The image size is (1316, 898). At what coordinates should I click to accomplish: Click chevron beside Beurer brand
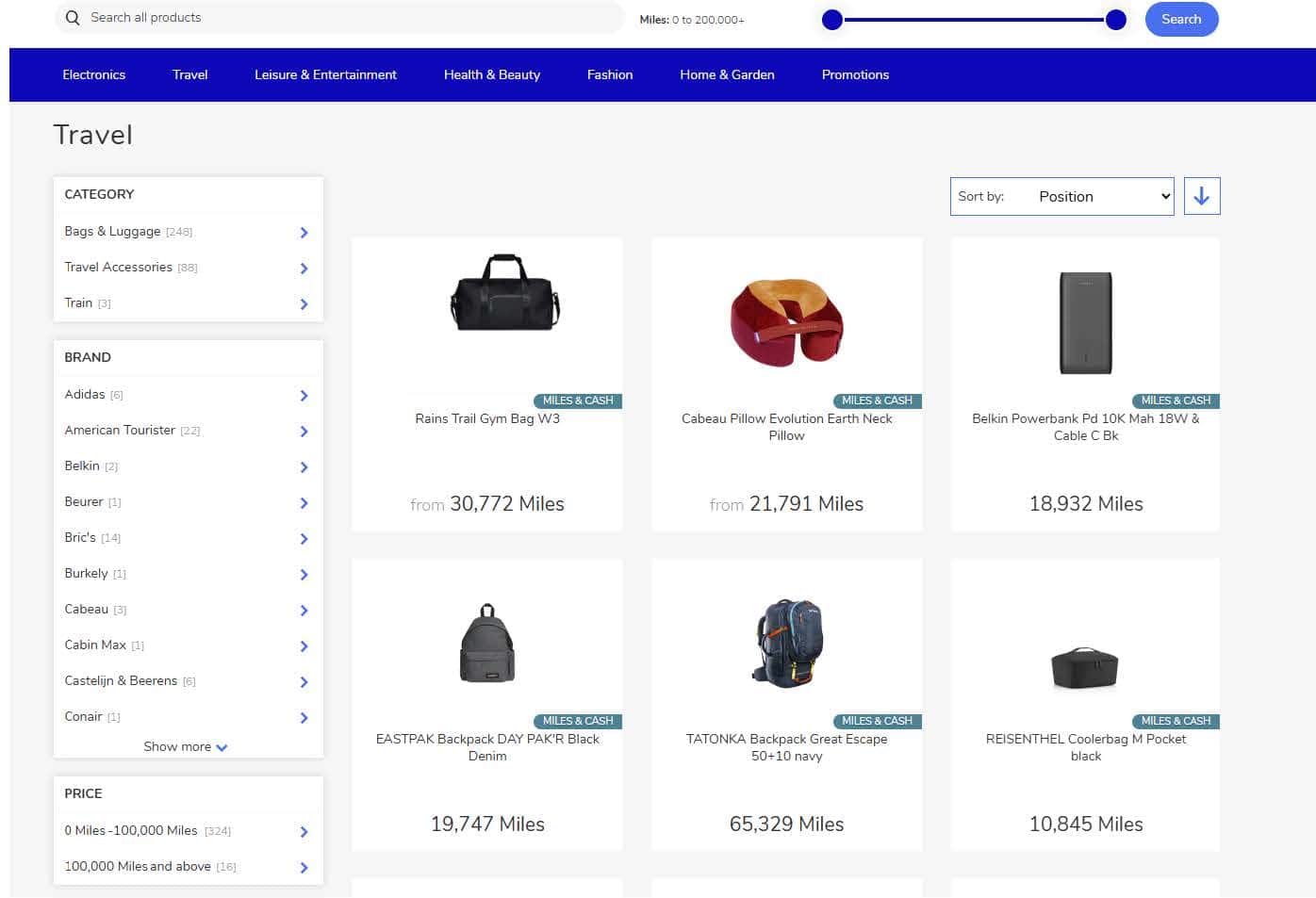tap(304, 502)
